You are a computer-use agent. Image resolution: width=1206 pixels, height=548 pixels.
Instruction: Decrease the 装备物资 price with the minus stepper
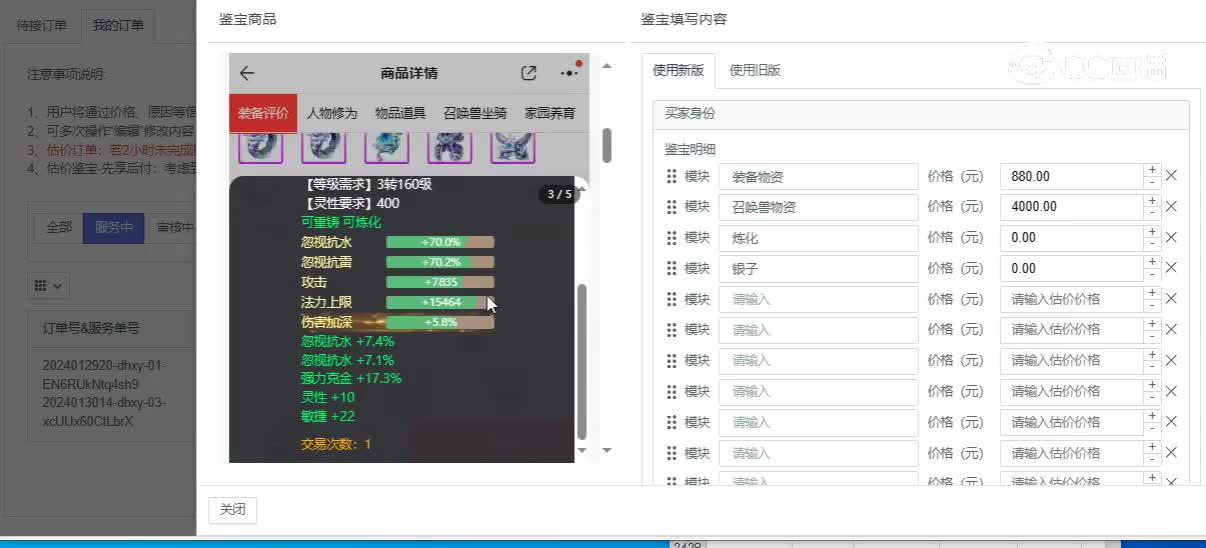(1152, 182)
